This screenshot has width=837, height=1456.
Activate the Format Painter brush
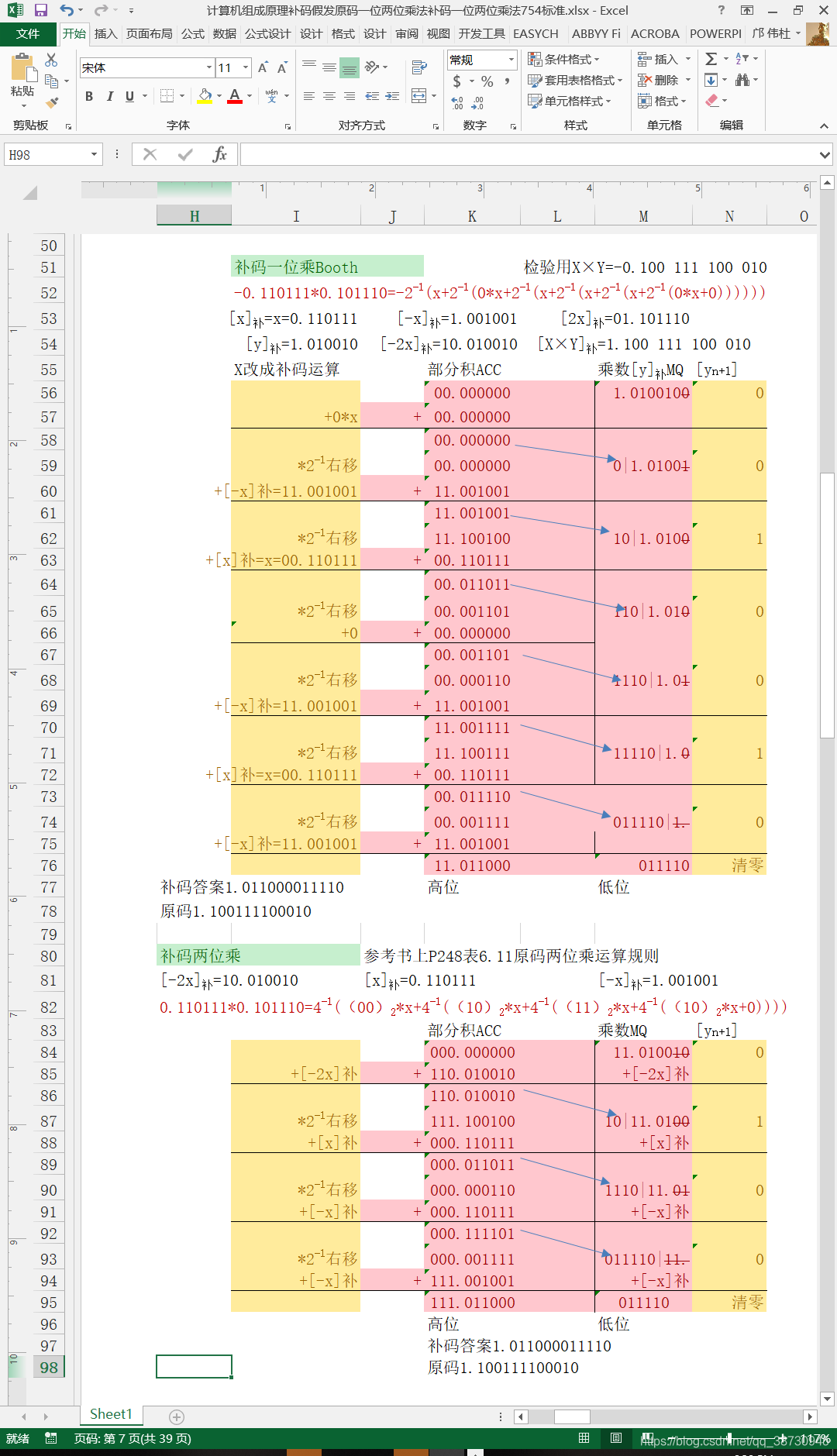tap(52, 102)
